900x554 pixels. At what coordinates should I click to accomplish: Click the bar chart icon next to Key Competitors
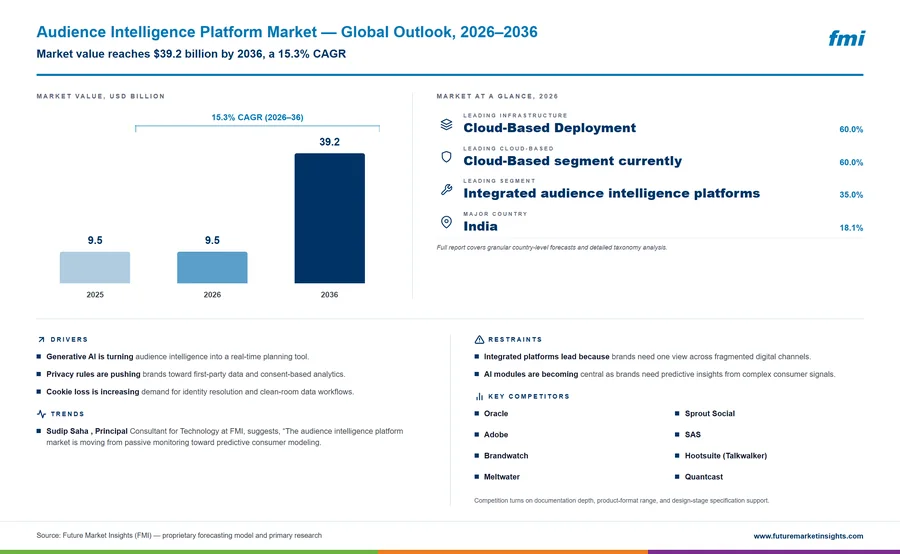479,396
